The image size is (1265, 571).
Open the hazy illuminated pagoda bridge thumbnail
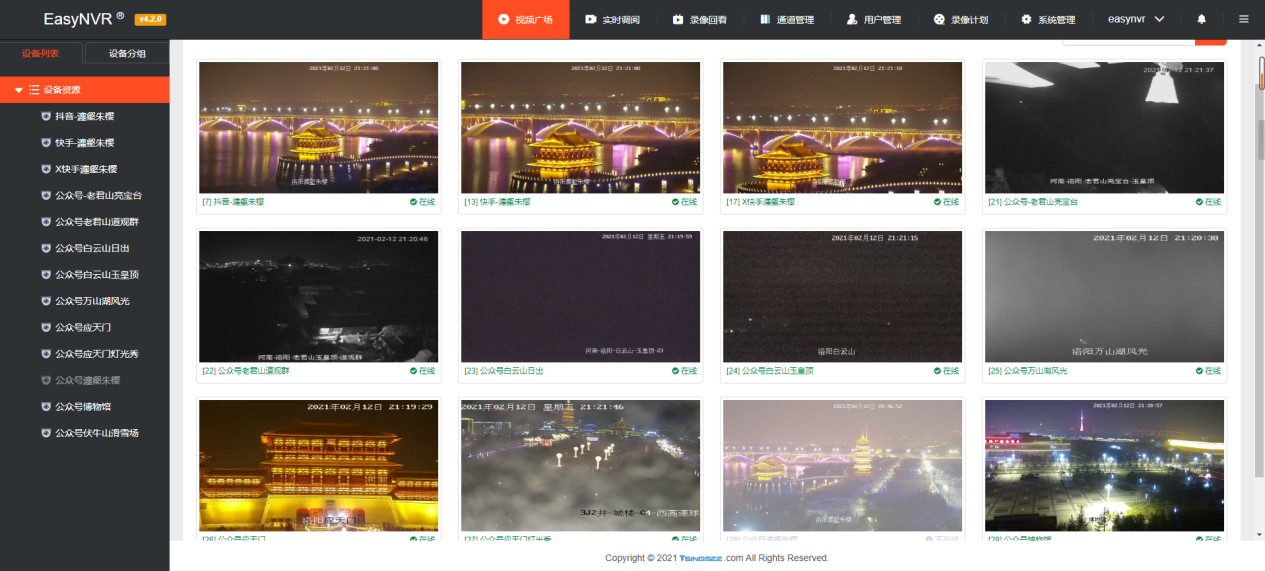tap(843, 465)
